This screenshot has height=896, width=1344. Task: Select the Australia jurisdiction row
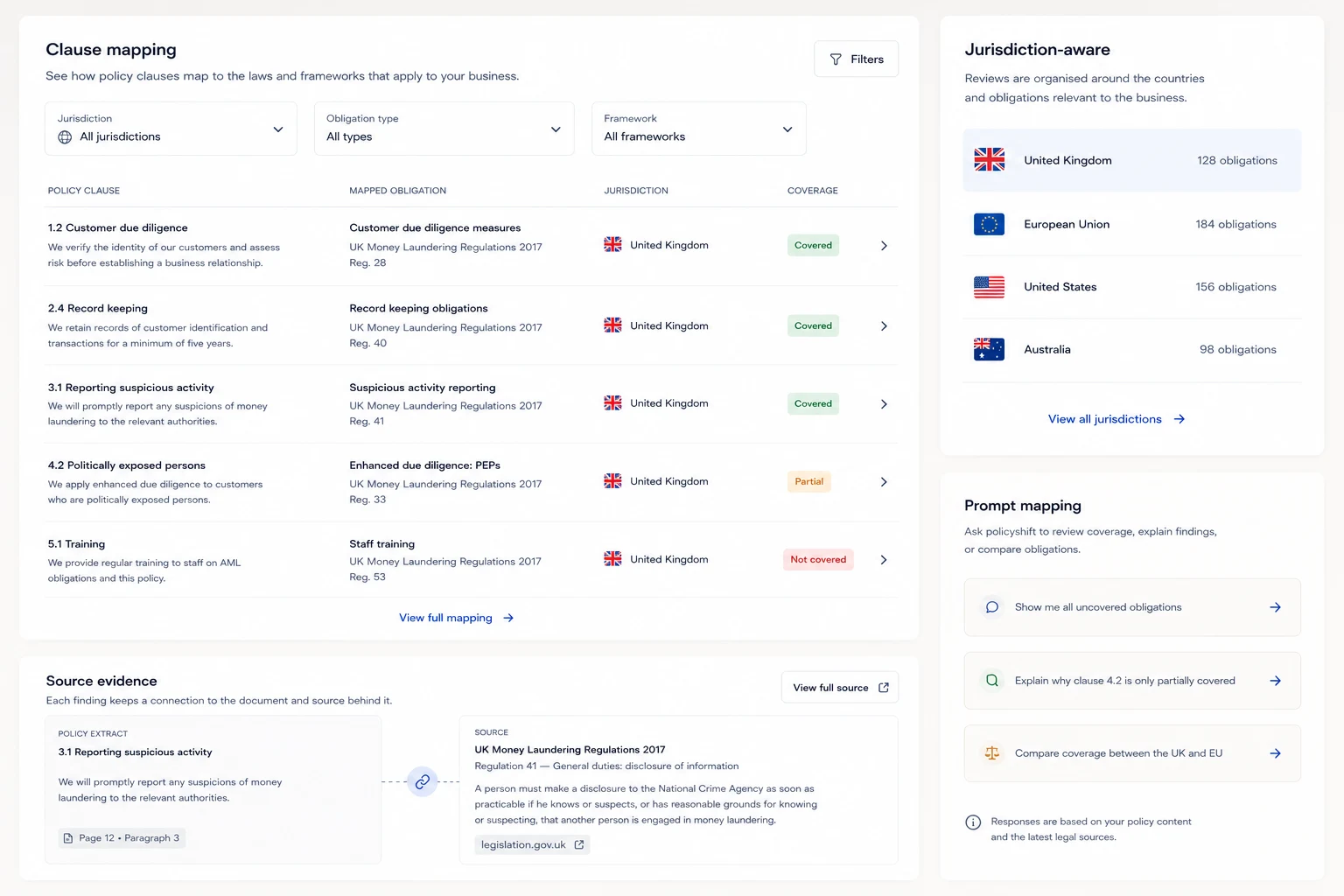[x=1131, y=350]
